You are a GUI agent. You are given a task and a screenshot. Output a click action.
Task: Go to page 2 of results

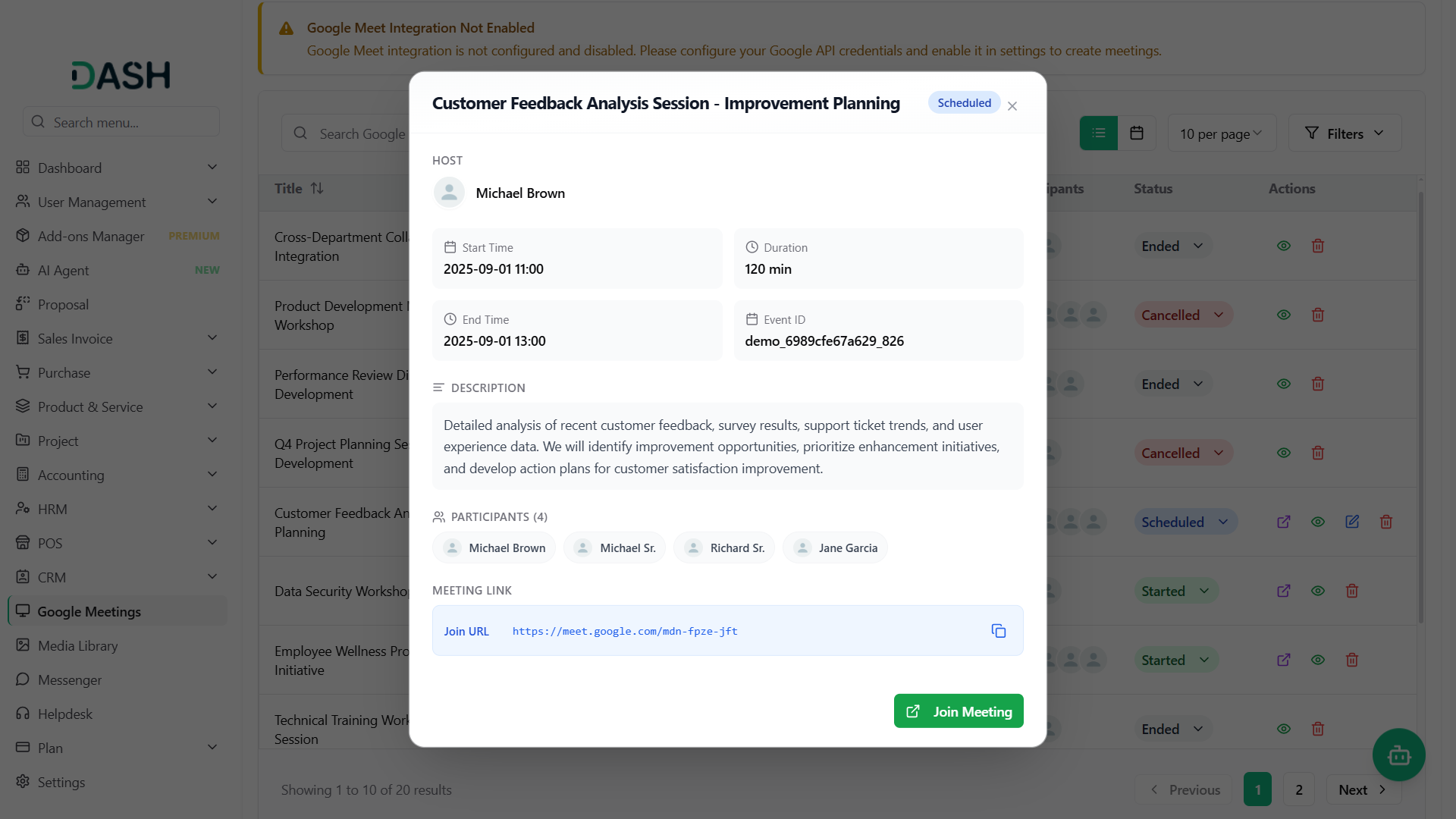coord(1299,789)
